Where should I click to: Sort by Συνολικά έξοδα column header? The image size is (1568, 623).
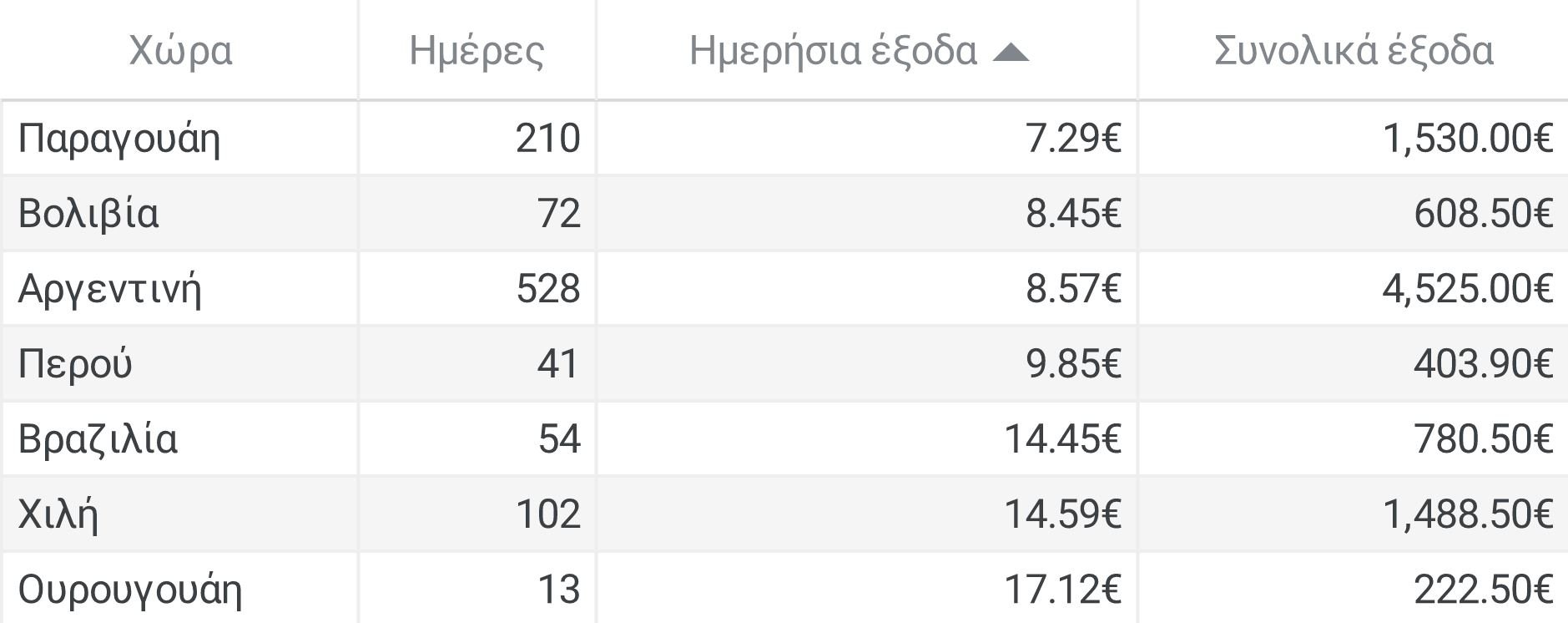click(1353, 51)
